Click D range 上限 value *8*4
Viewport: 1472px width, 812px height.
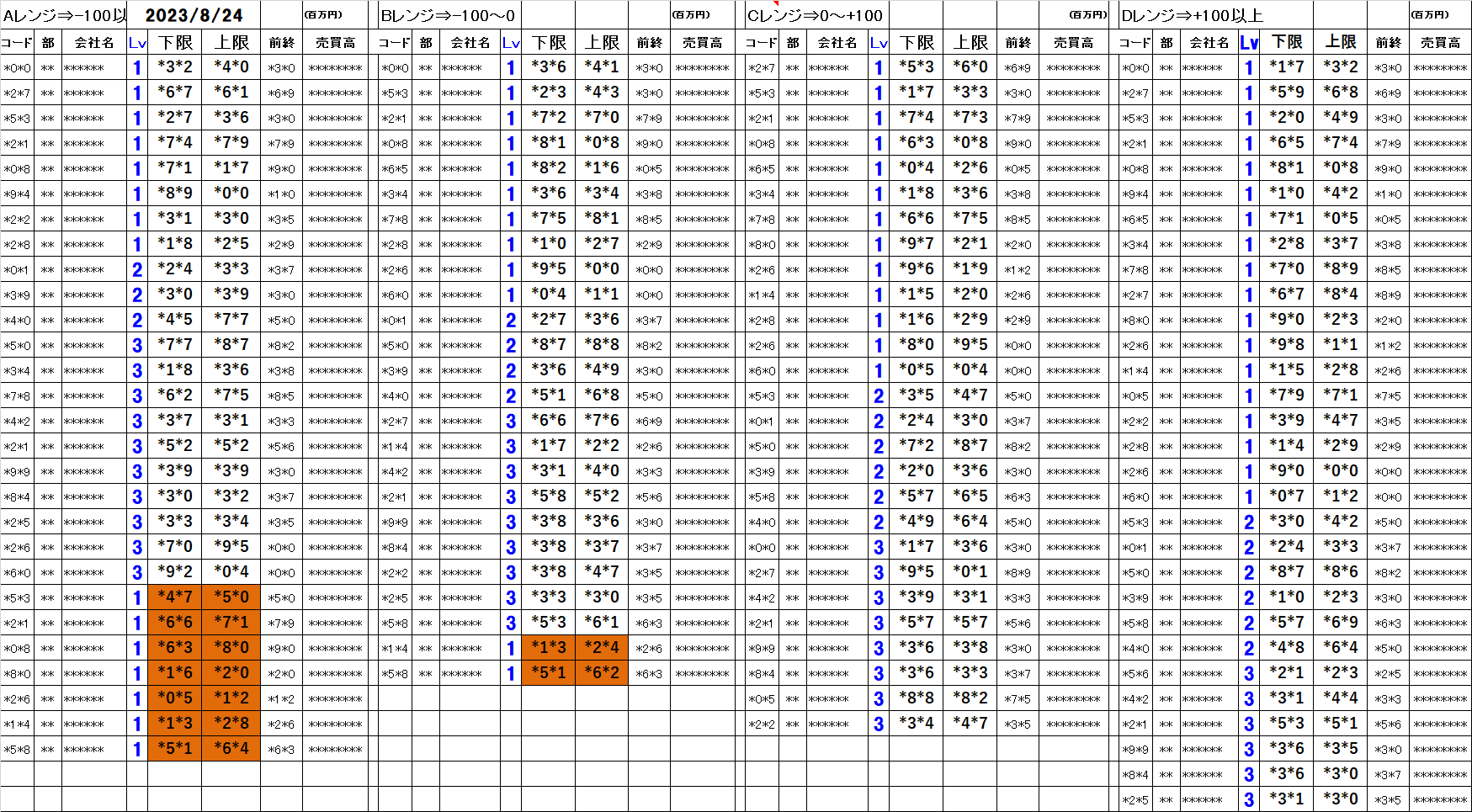click(x=1341, y=295)
